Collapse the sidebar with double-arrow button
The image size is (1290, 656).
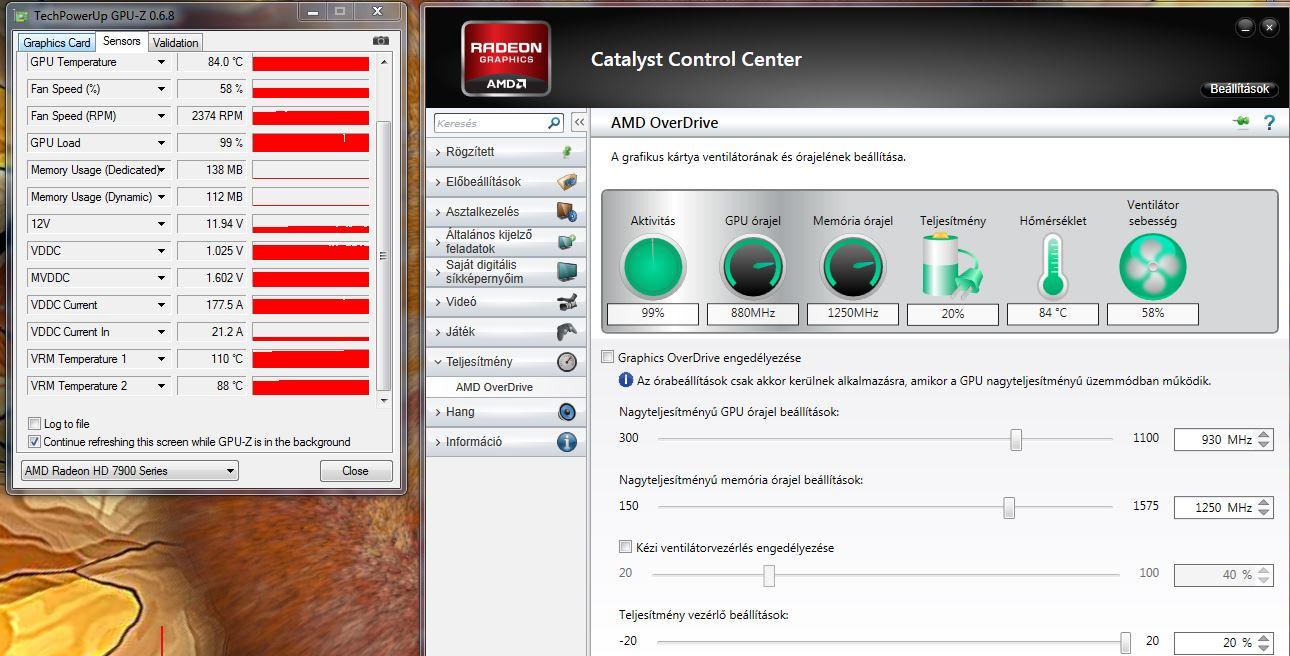click(x=579, y=123)
